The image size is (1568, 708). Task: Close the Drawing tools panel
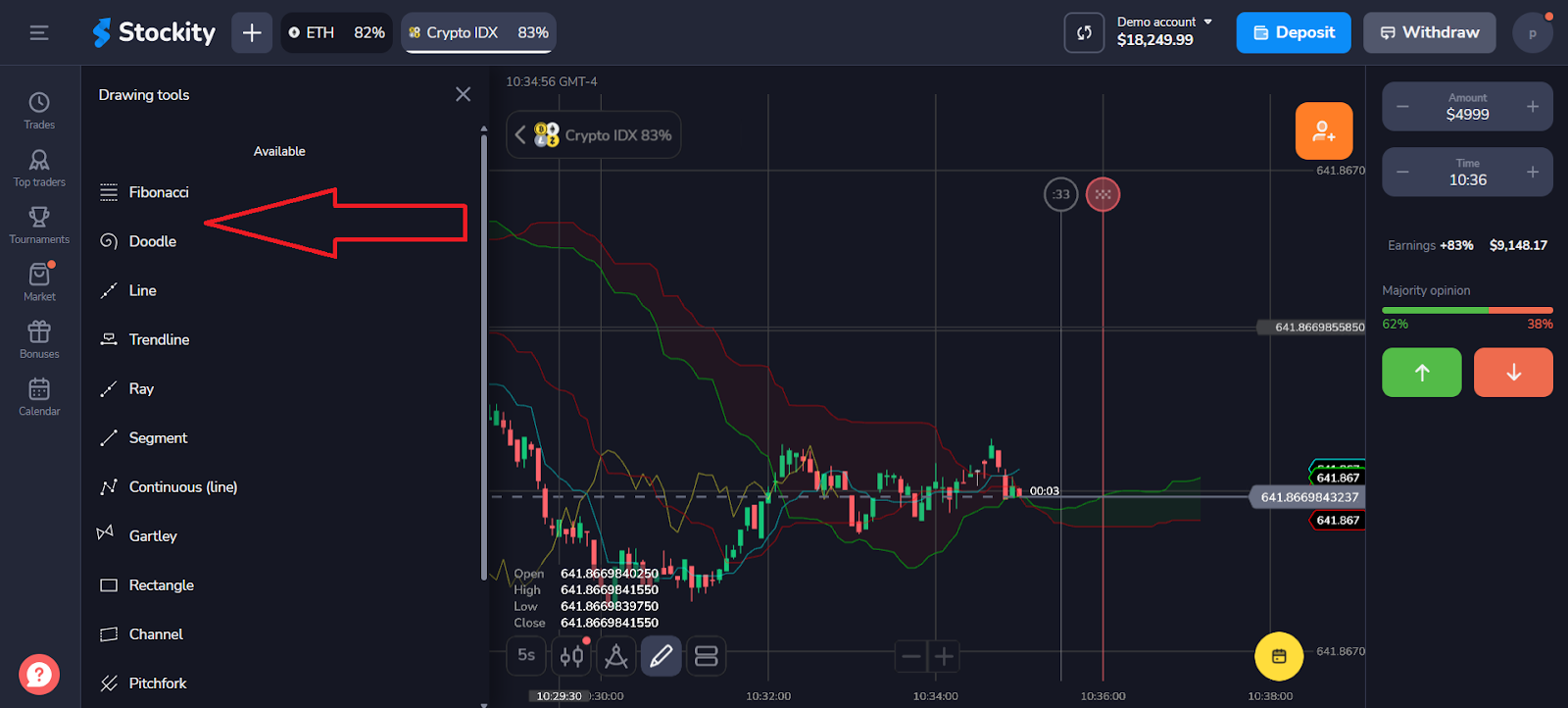[464, 94]
